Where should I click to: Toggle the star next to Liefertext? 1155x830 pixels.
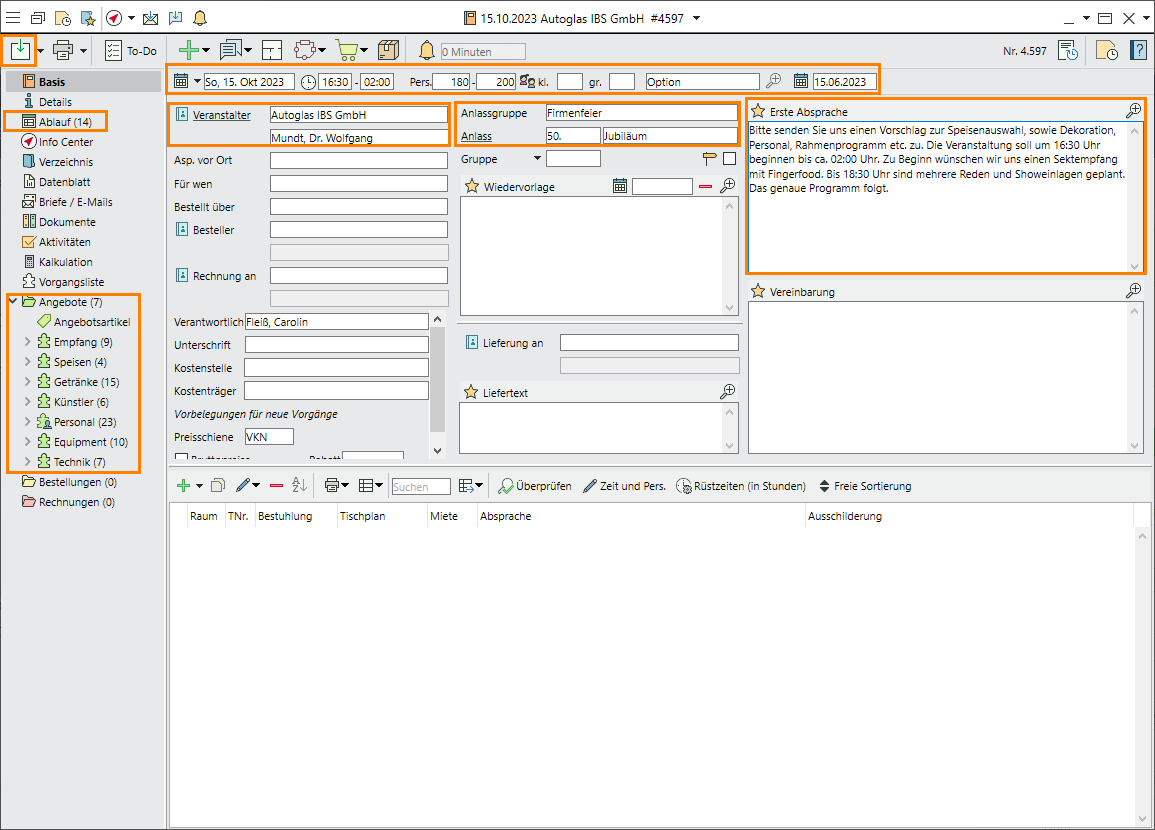coord(472,392)
